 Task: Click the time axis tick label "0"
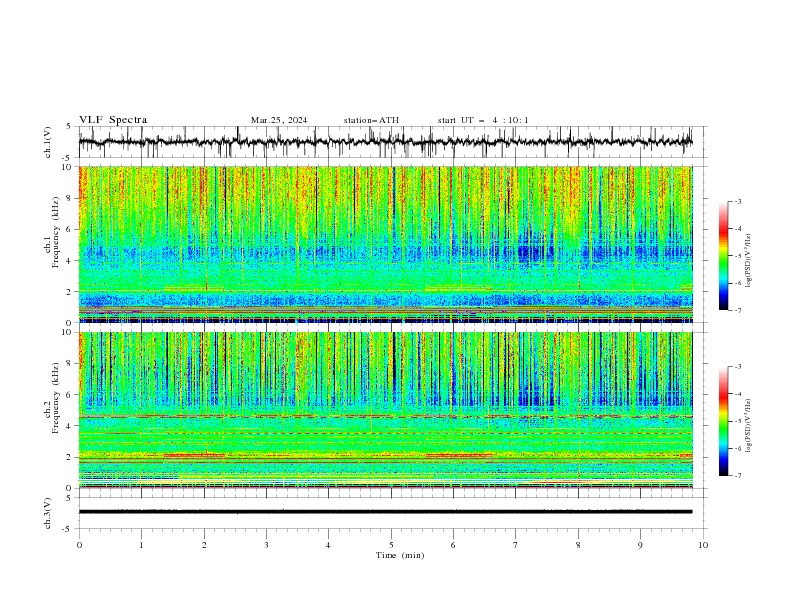coord(79,545)
